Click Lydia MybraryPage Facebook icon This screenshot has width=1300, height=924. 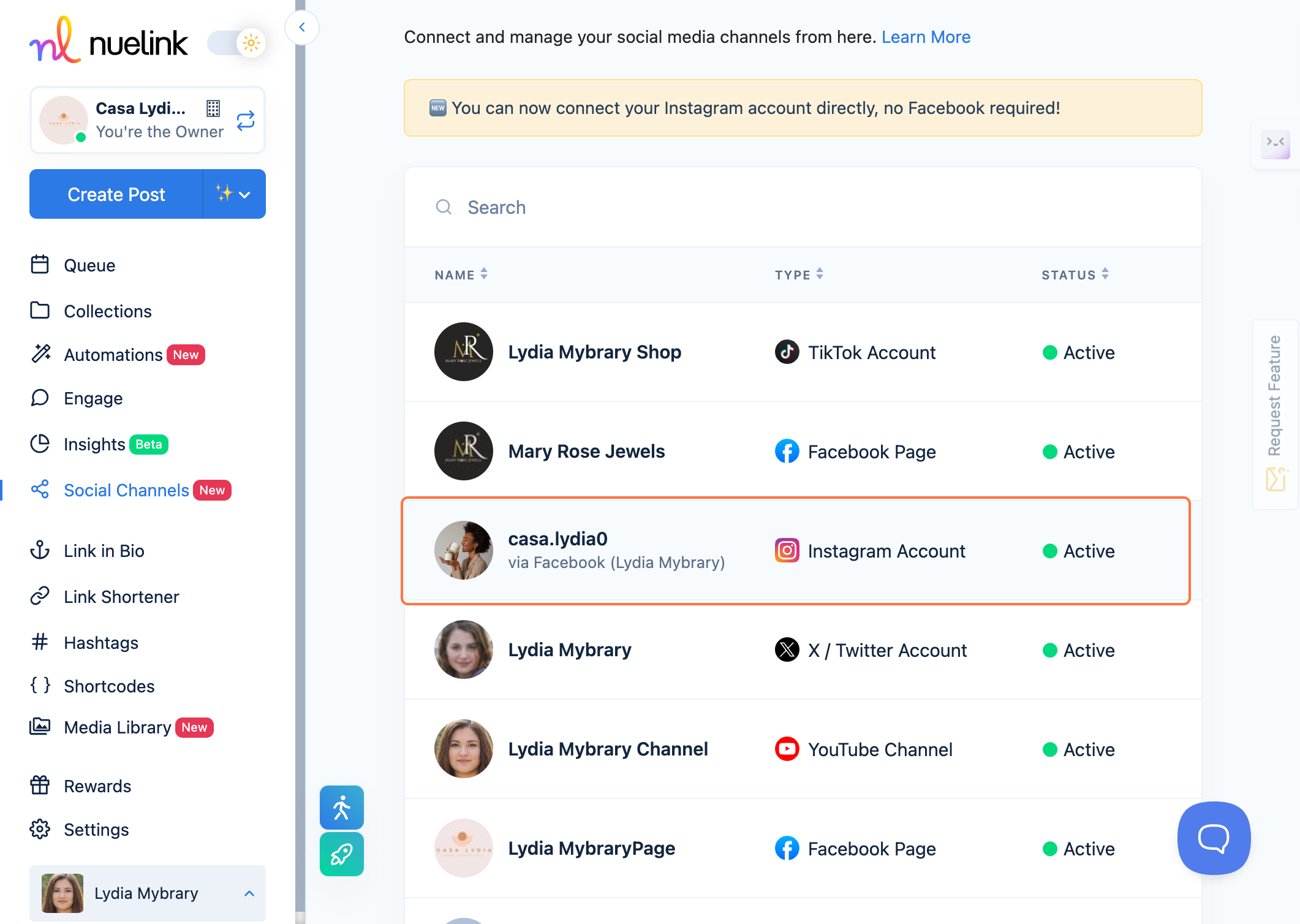(787, 848)
